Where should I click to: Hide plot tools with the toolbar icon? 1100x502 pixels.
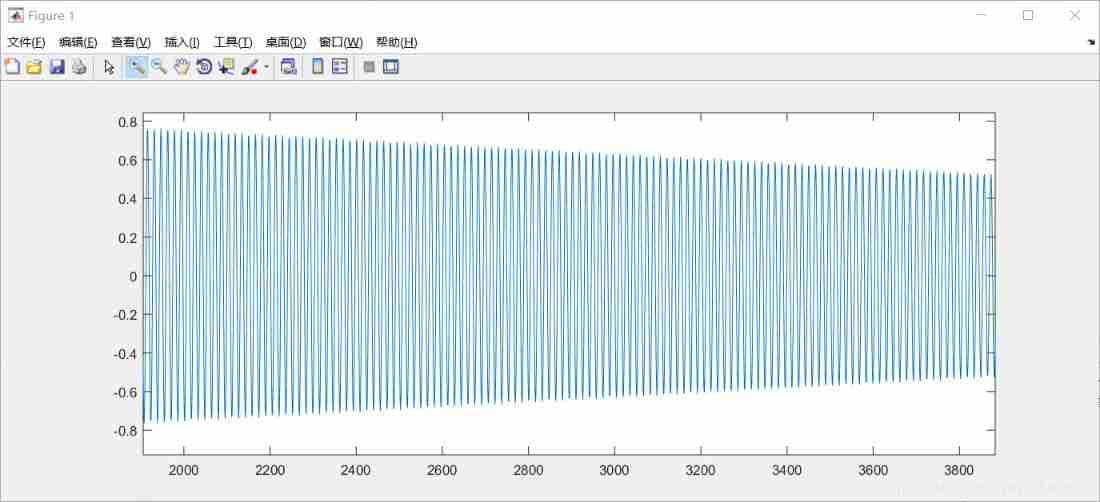click(x=369, y=67)
